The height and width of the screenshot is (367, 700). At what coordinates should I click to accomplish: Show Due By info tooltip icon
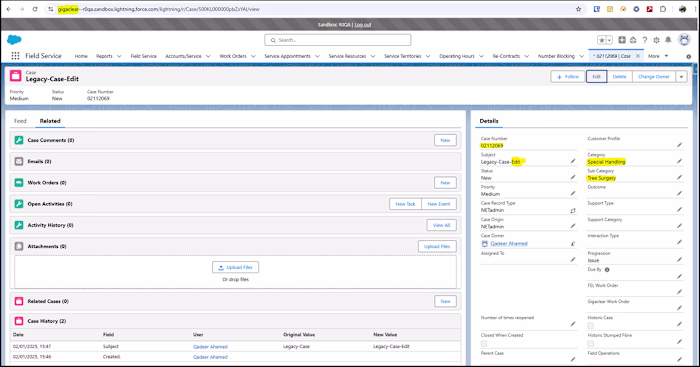tap(607, 270)
